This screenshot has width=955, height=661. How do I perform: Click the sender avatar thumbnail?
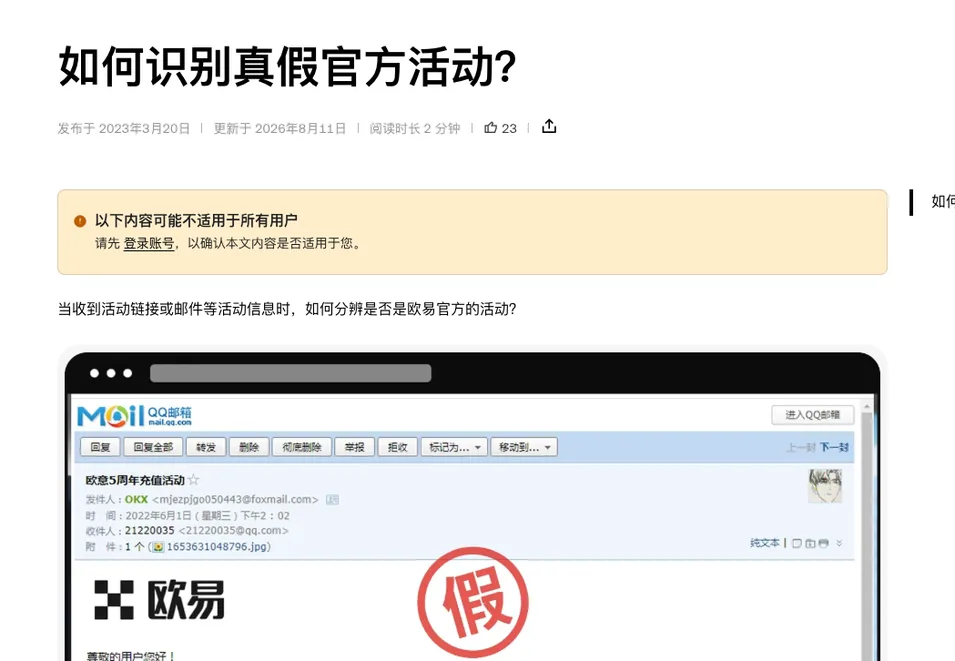pyautogui.click(x=825, y=486)
